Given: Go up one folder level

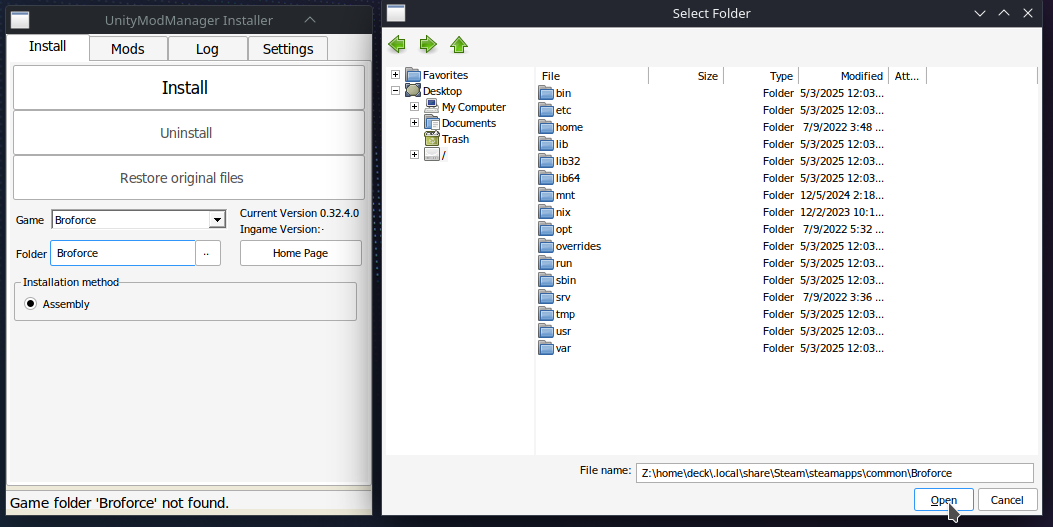Looking at the screenshot, I should 459,44.
